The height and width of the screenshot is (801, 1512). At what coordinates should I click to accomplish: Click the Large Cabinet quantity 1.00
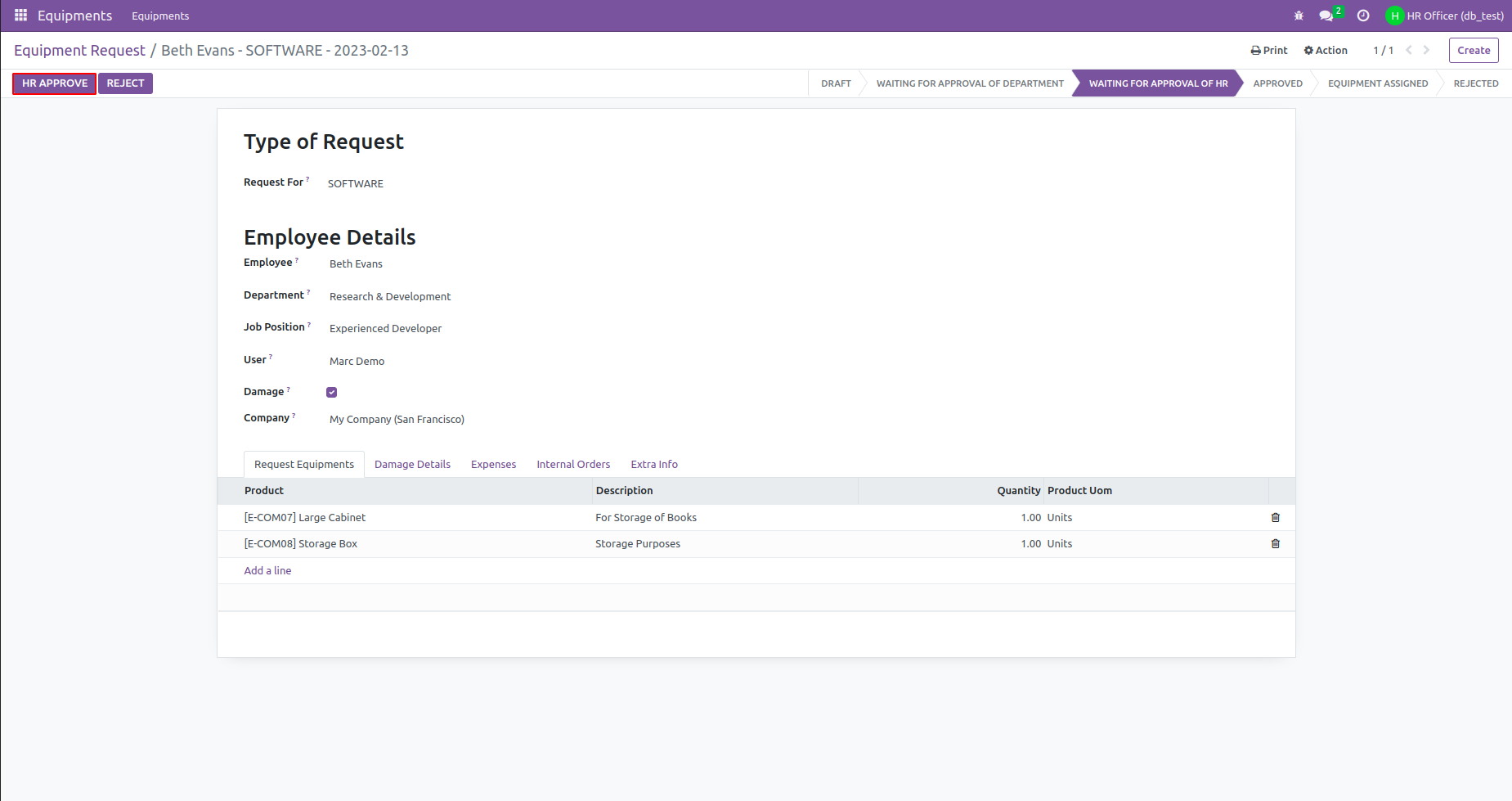[x=1030, y=517]
